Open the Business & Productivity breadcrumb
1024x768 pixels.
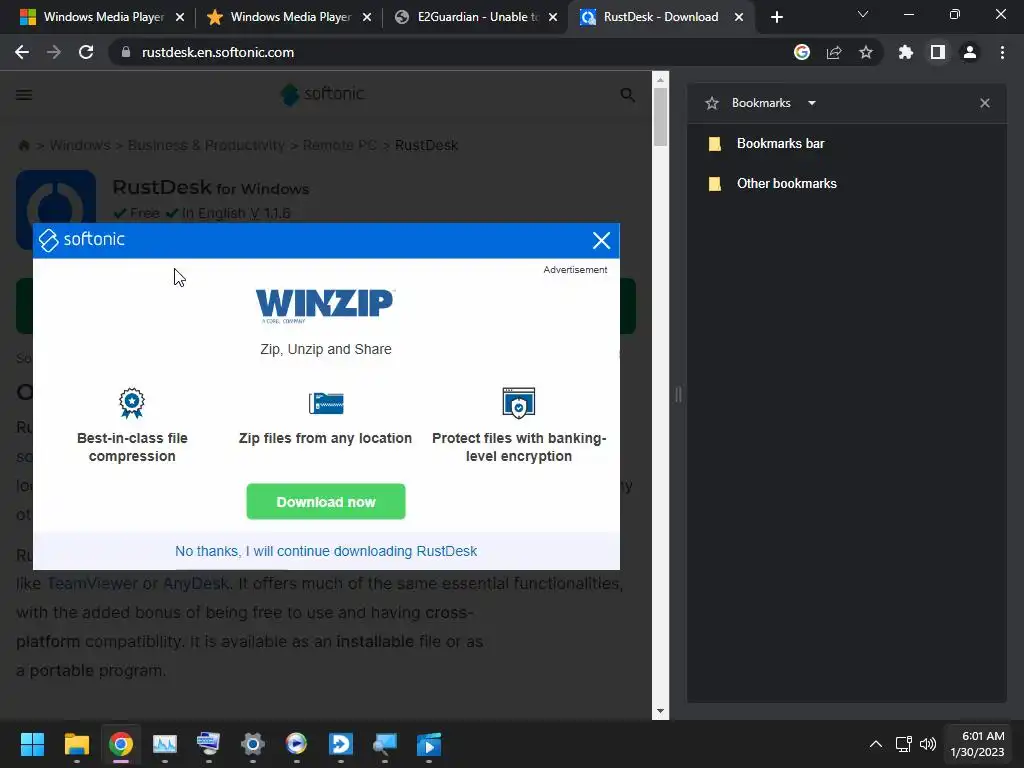[206, 145]
